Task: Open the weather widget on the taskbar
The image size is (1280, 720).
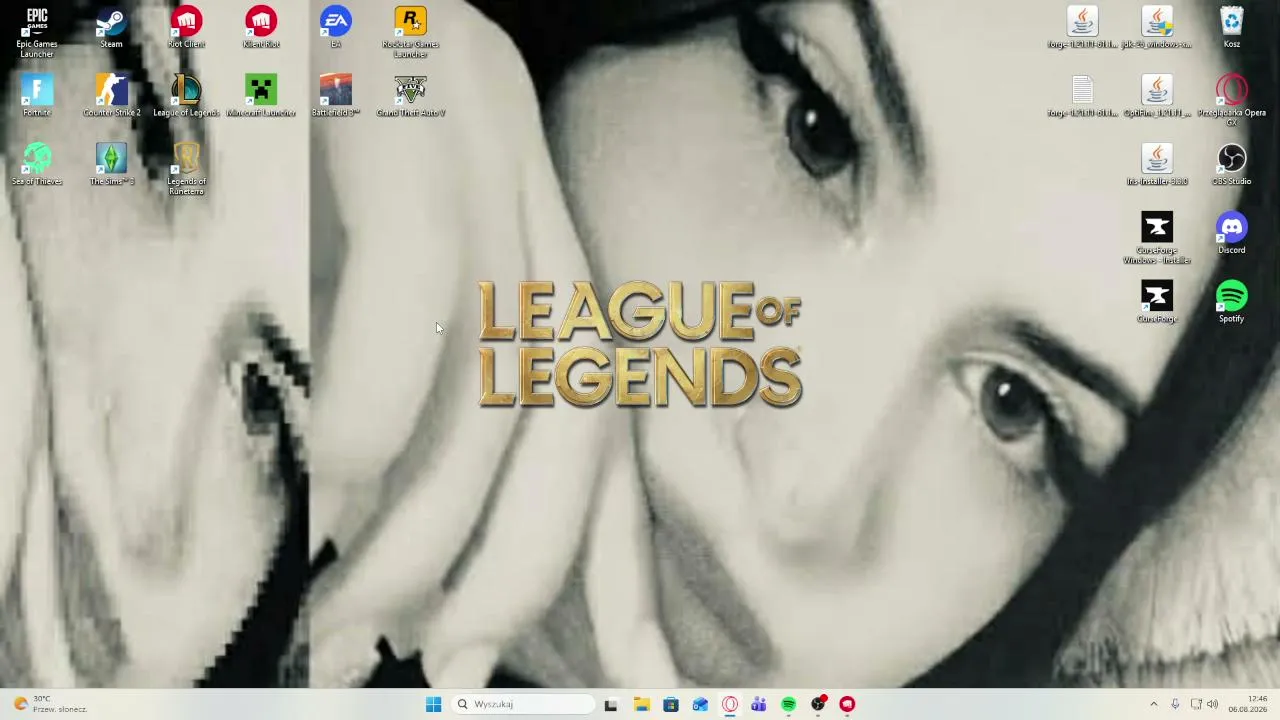Action: click(50, 704)
